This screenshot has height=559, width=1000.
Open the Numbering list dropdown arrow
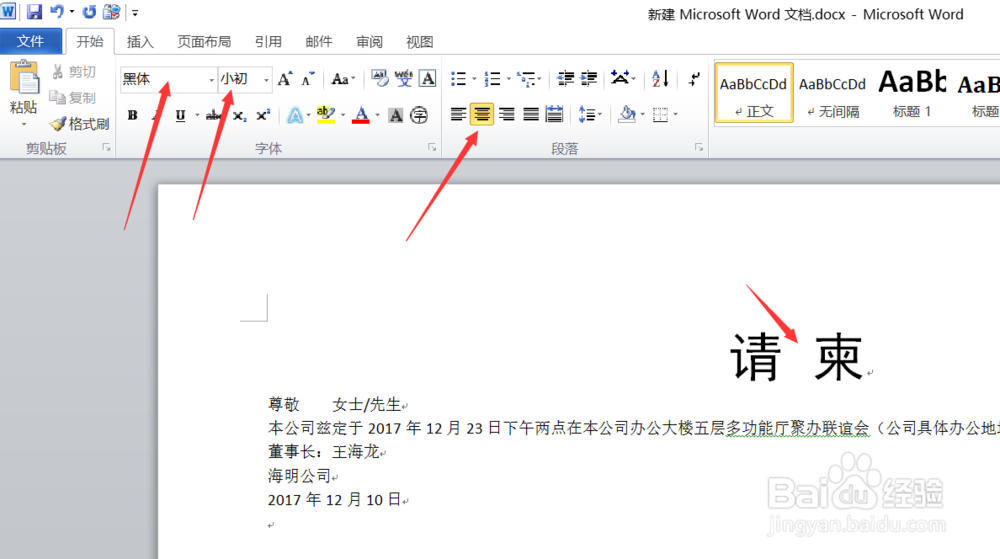508,79
